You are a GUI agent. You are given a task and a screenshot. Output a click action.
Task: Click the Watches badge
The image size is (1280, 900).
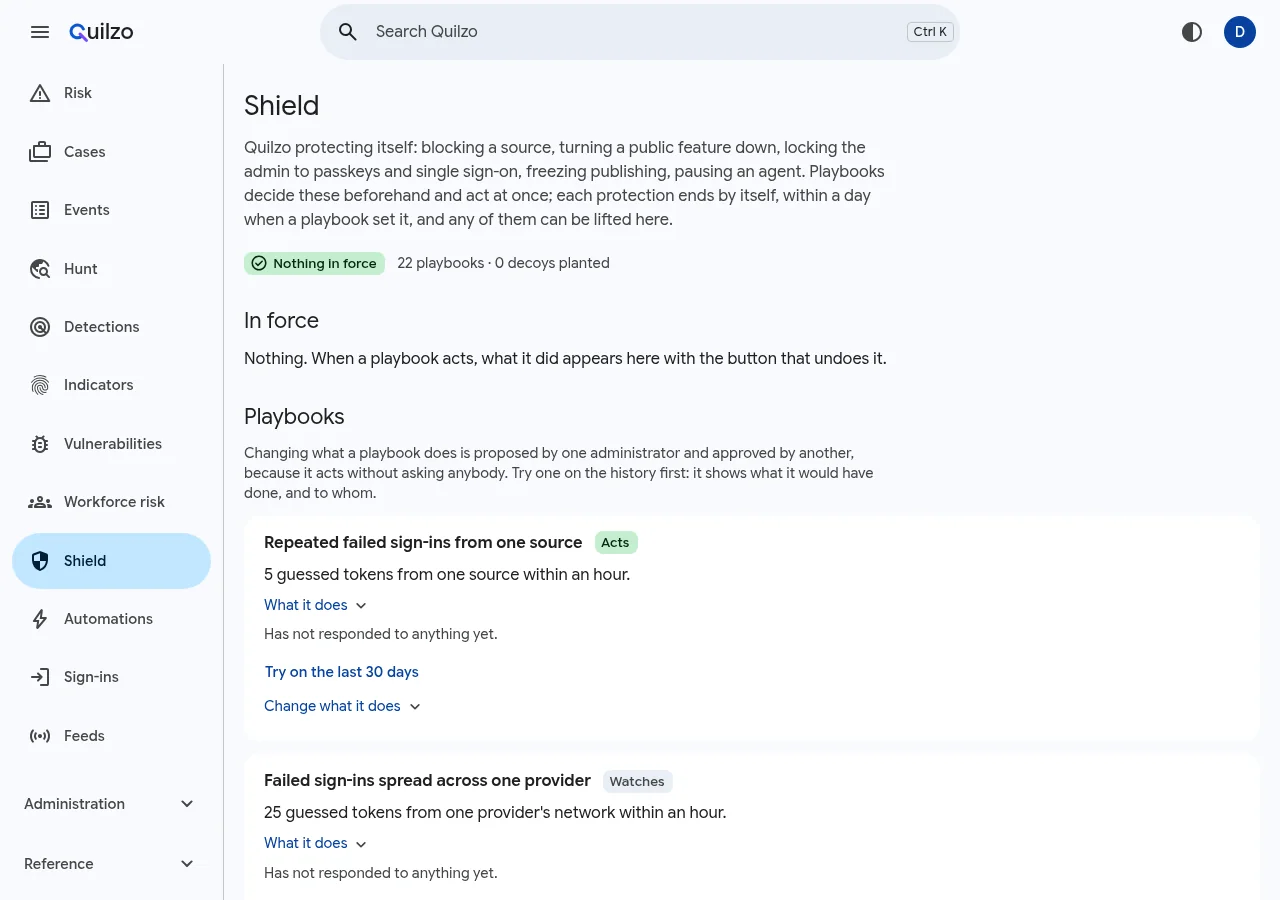pyautogui.click(x=637, y=781)
